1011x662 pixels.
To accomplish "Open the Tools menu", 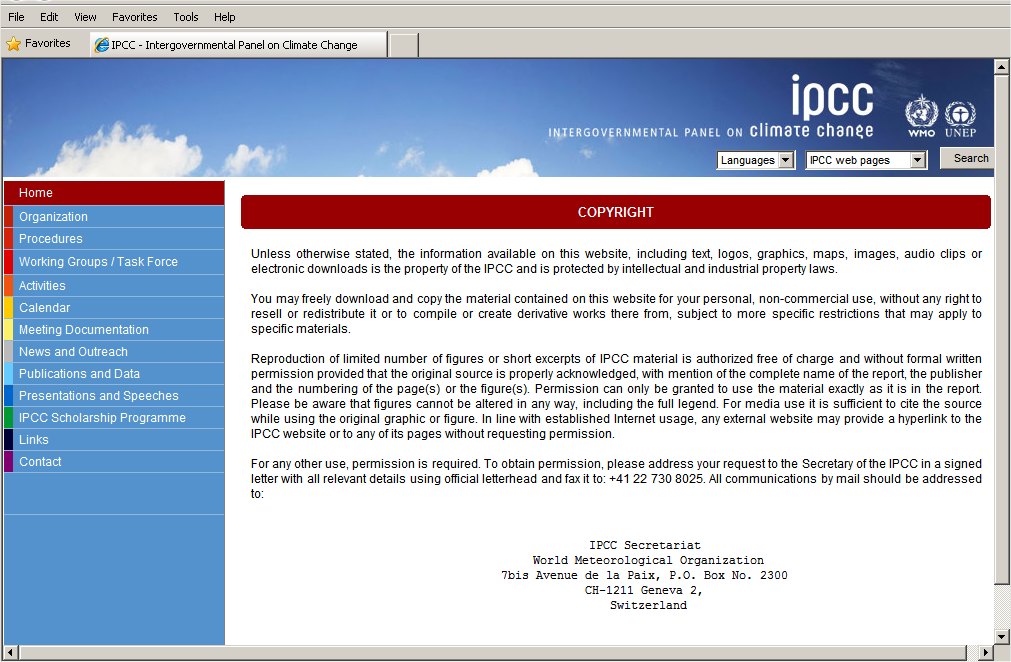I will click(186, 17).
